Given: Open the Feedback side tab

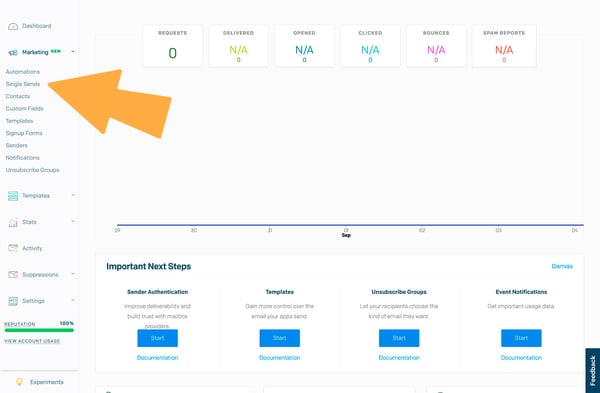Looking at the screenshot, I should pyautogui.click(x=593, y=370).
